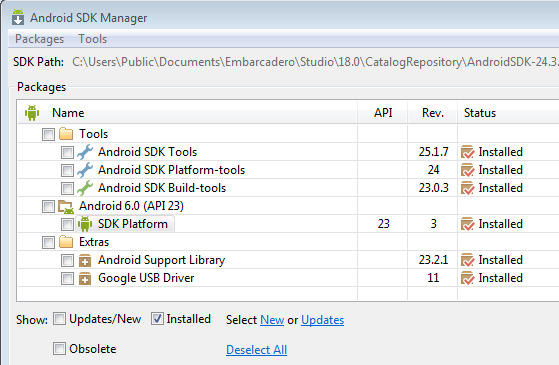The width and height of the screenshot is (559, 365).
Task: Check the Android Support Library checkbox
Action: coord(67,260)
